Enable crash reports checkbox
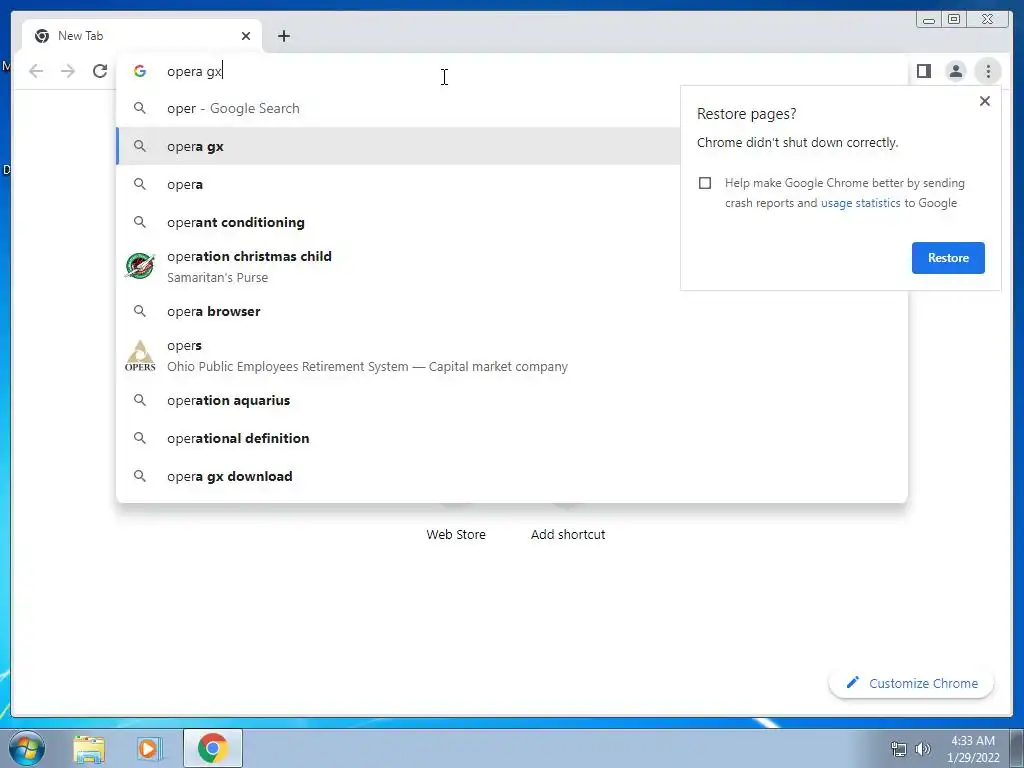This screenshot has height=768, width=1024. pyautogui.click(x=705, y=183)
